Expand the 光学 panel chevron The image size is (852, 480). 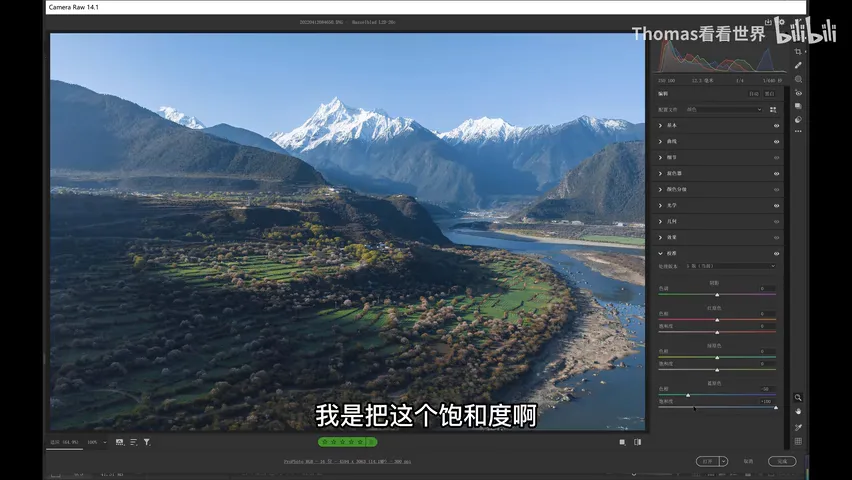coord(660,205)
